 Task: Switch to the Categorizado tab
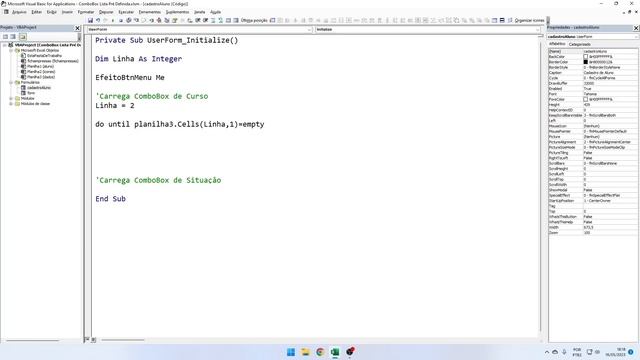580,44
